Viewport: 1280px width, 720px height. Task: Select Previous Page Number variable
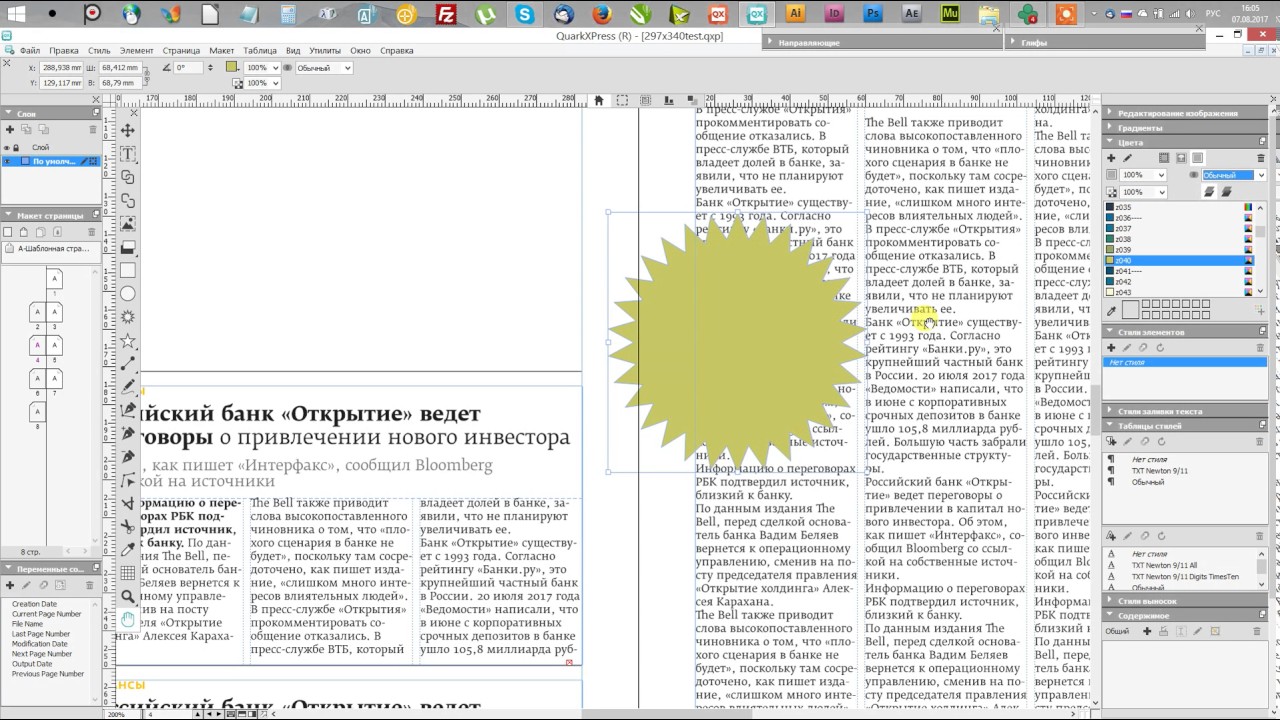[48, 674]
